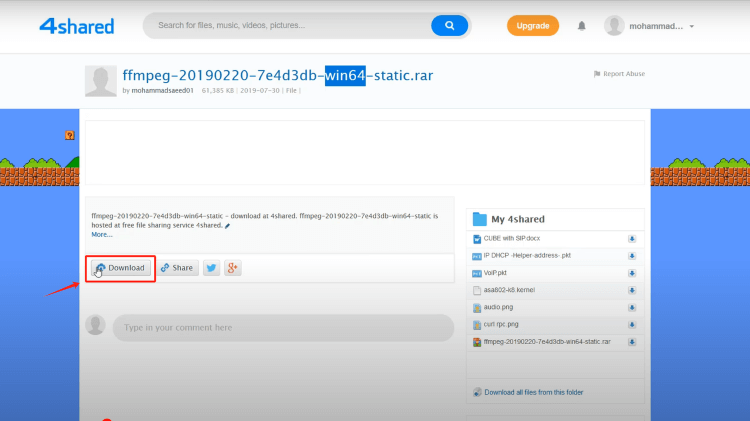The height and width of the screenshot is (421, 750).
Task: Click the pencil edit description icon
Action: point(227,226)
